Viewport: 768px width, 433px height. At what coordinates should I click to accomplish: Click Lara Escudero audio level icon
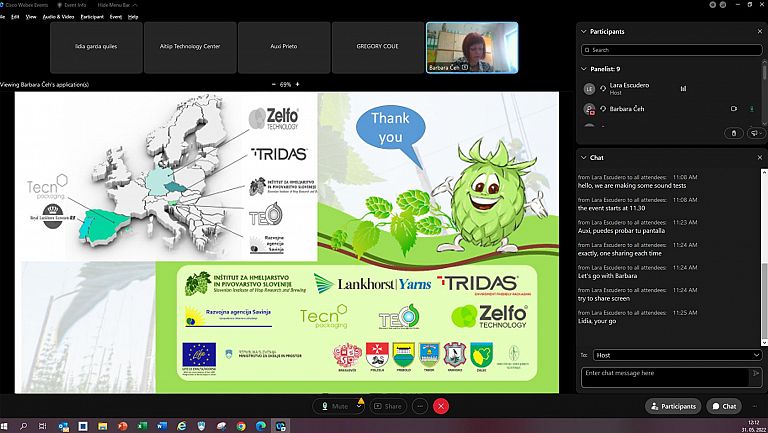point(683,89)
